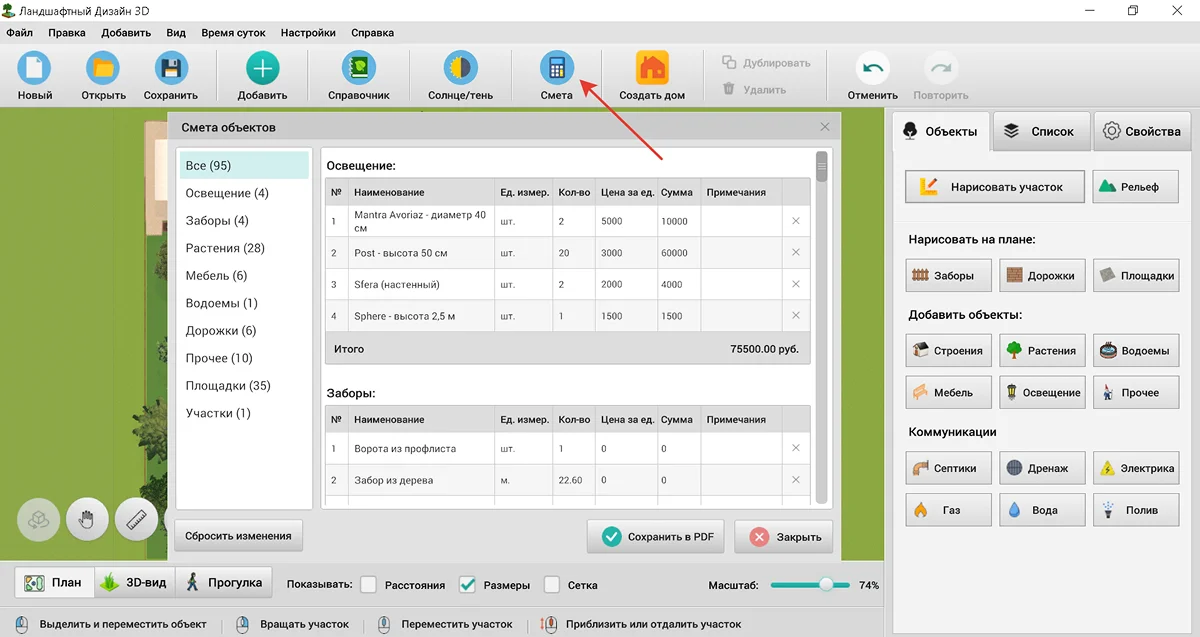The height and width of the screenshot is (637, 1200).
Task: Click Газ communications button
Action: tap(949, 509)
